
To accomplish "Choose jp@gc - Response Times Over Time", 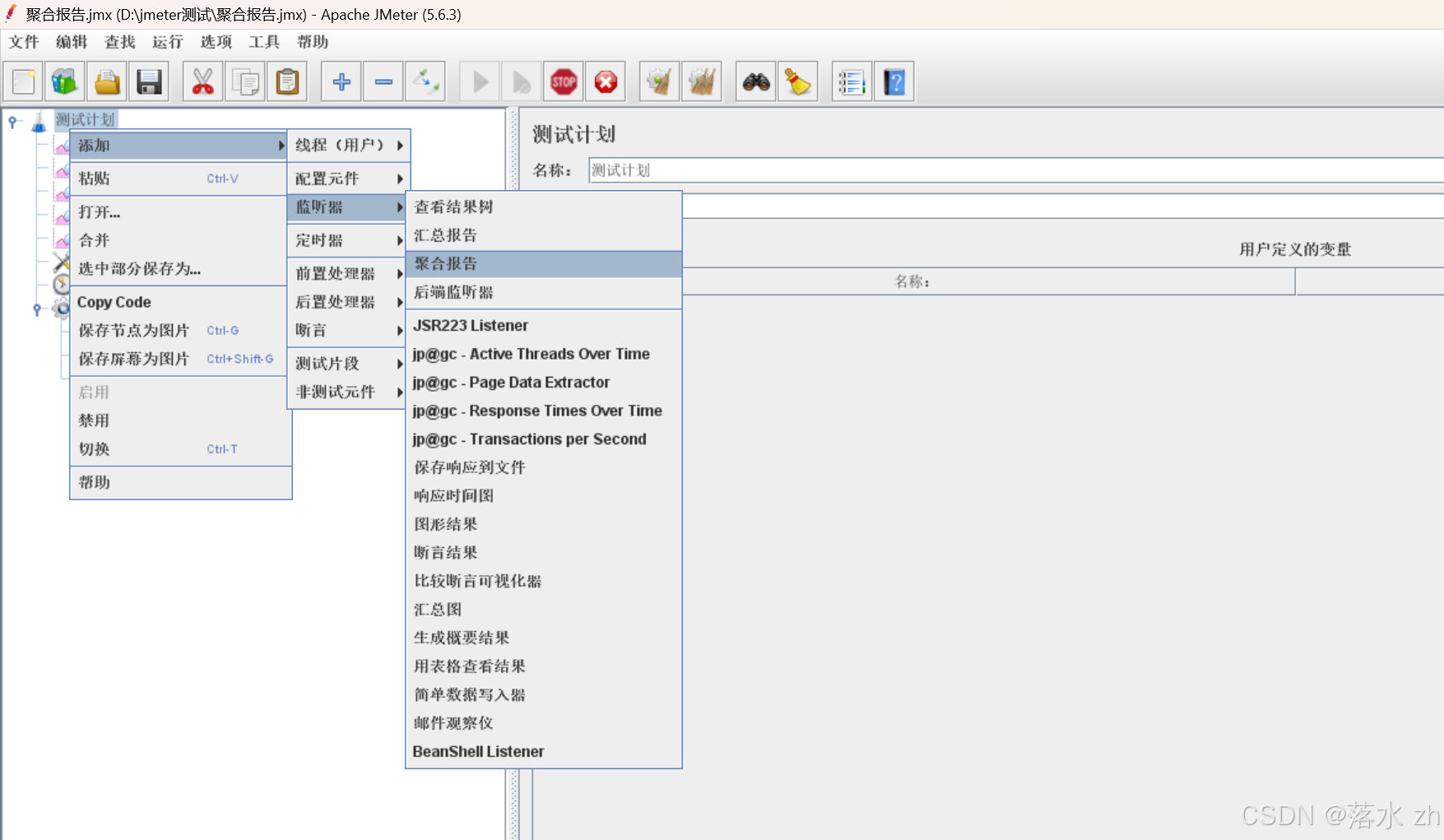I will [544, 411].
